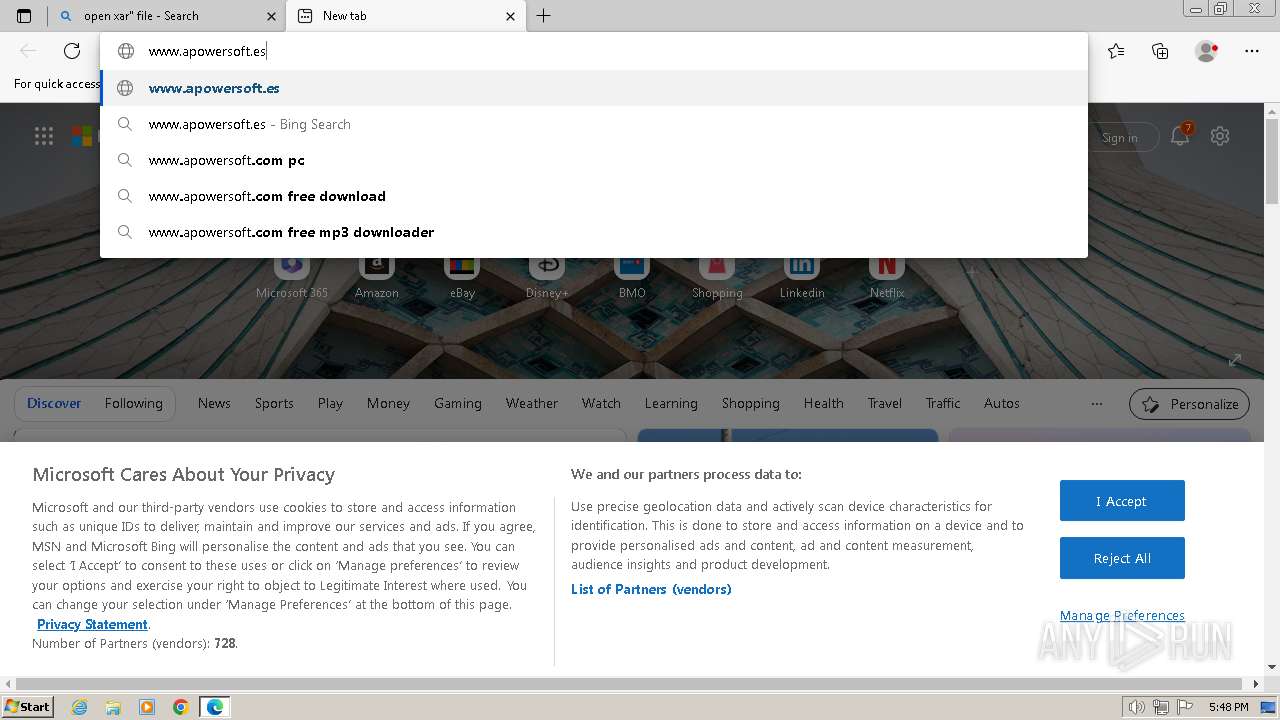This screenshot has height=720, width=1280.
Task: Click the vertical scrollbar down arrow
Action: [1272, 667]
